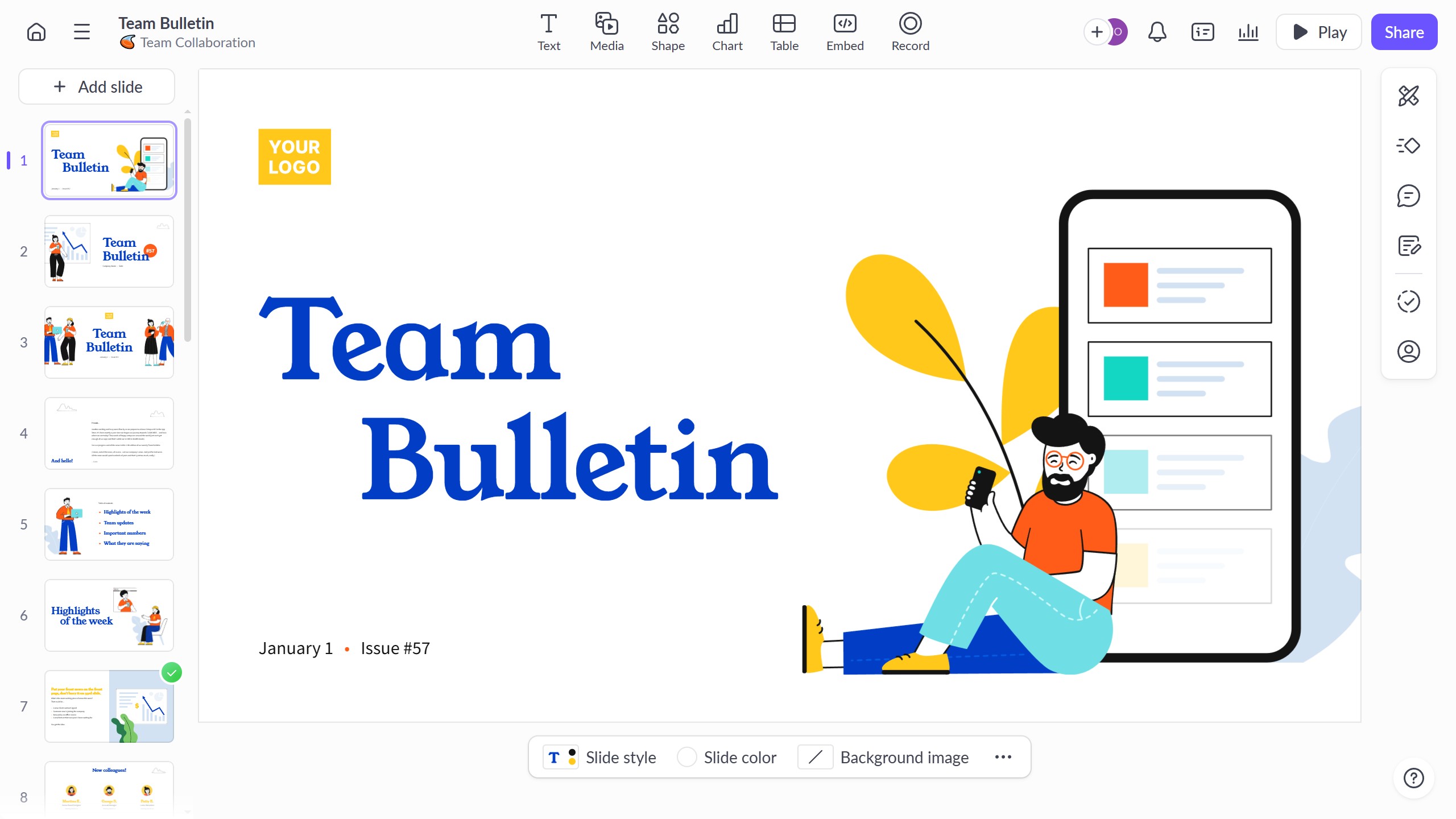The height and width of the screenshot is (819, 1456).
Task: Open the comments panel icon
Action: 1409,196
